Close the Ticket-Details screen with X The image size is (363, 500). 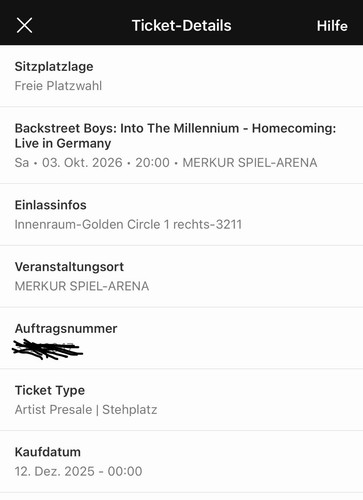pyautogui.click(x=24, y=25)
